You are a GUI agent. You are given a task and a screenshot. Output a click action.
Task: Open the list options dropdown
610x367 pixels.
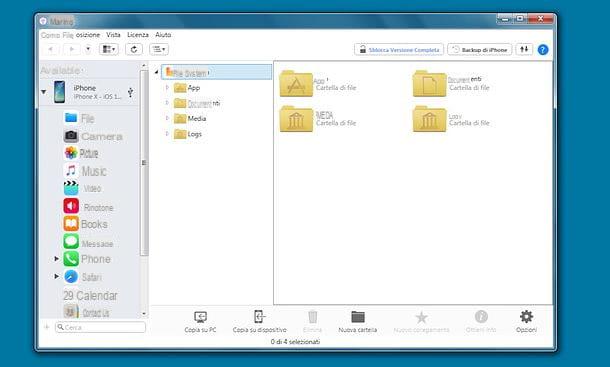pos(159,49)
